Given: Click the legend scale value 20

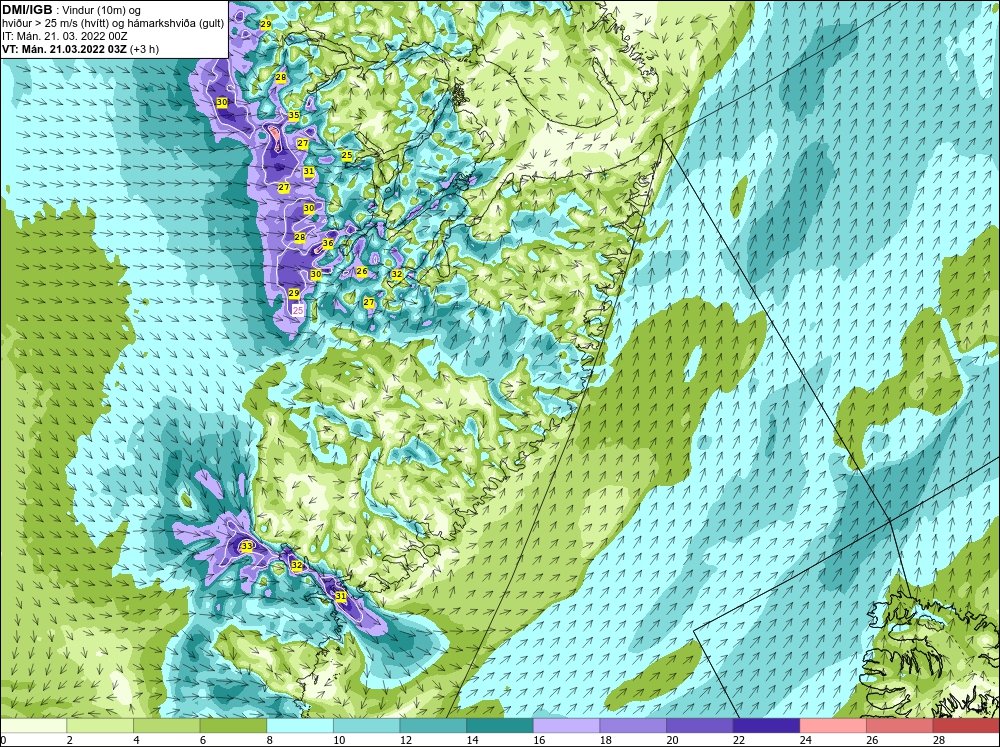Looking at the screenshot, I should [672, 740].
